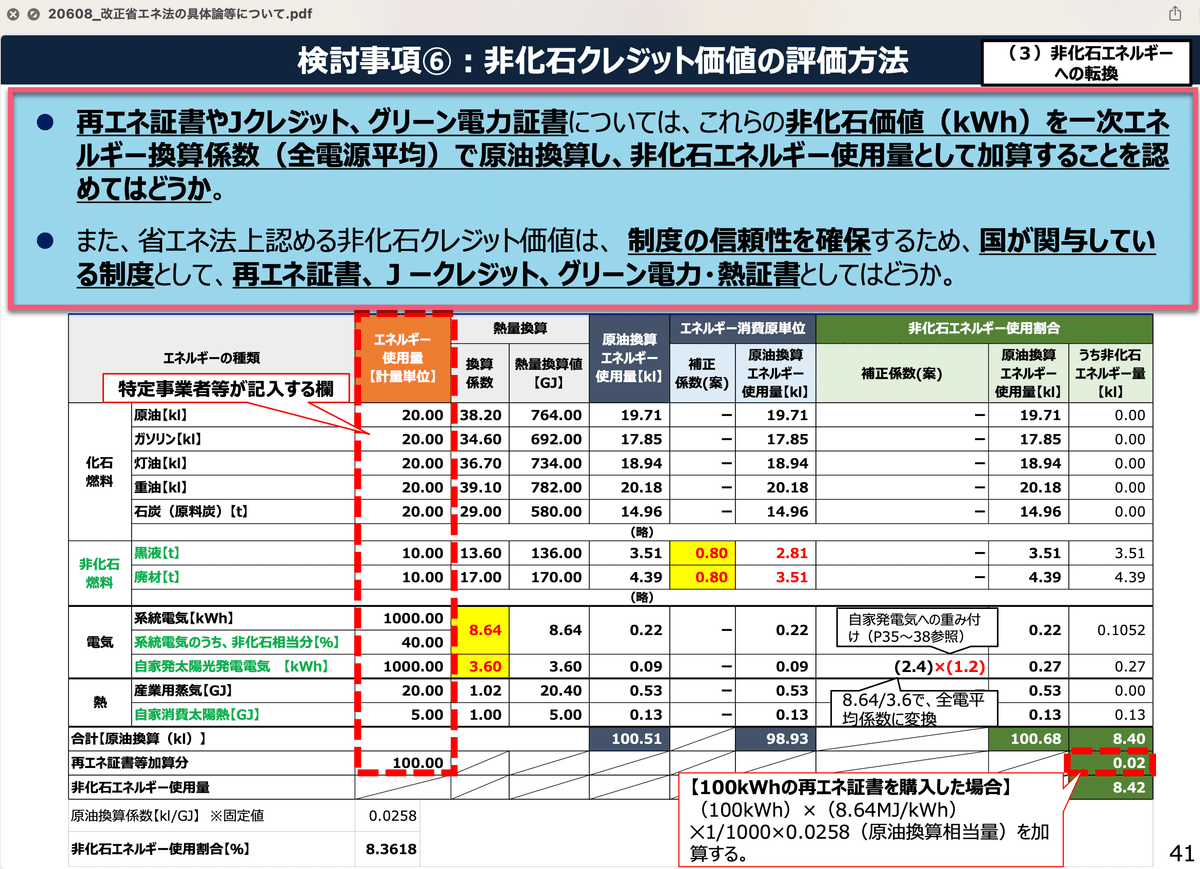Click the 系統電気【kWh】 row label
This screenshot has width=1200, height=869.
182,618
